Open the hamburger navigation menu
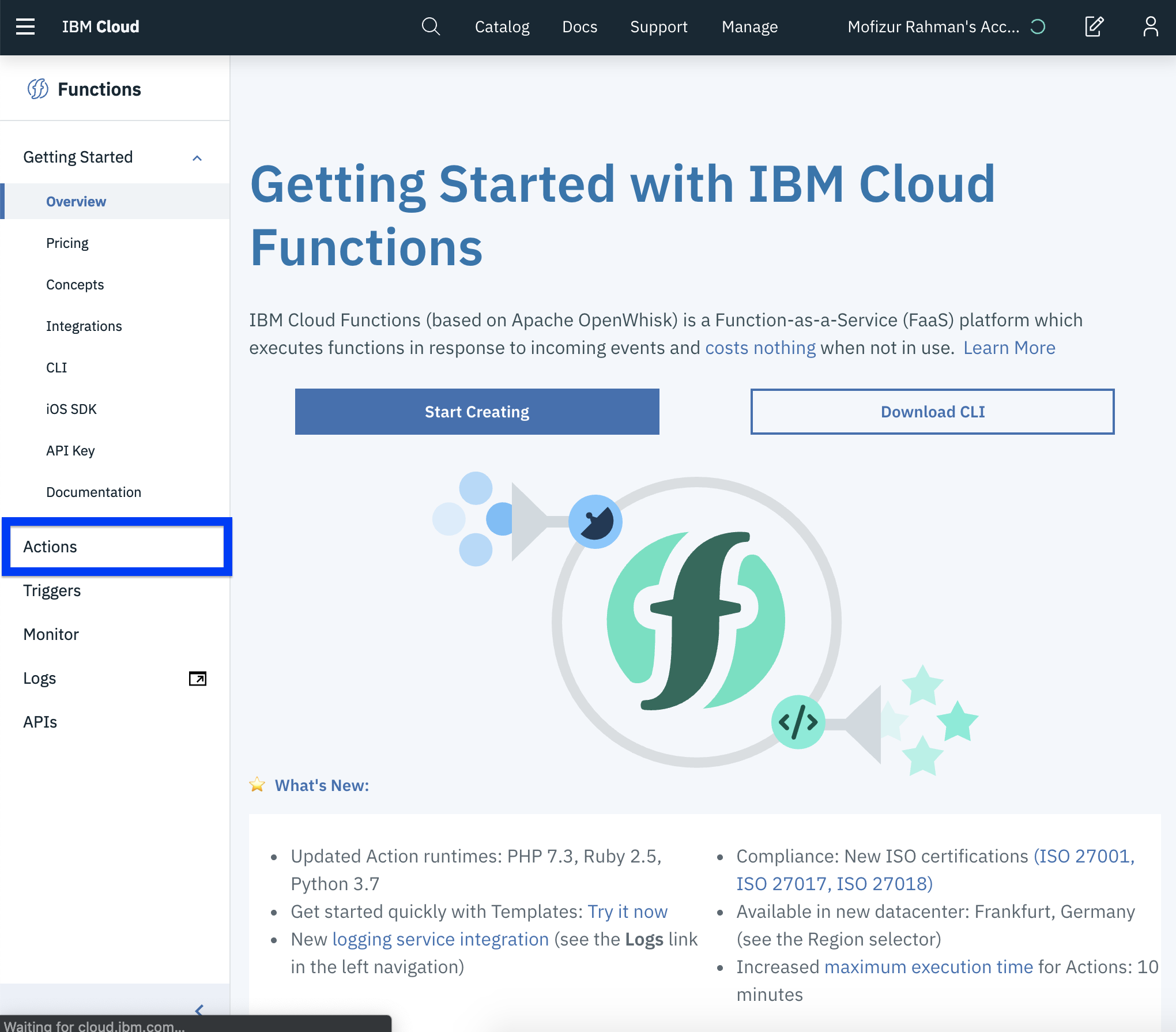Screen dimensions: 1176x1032 click(x=25, y=27)
